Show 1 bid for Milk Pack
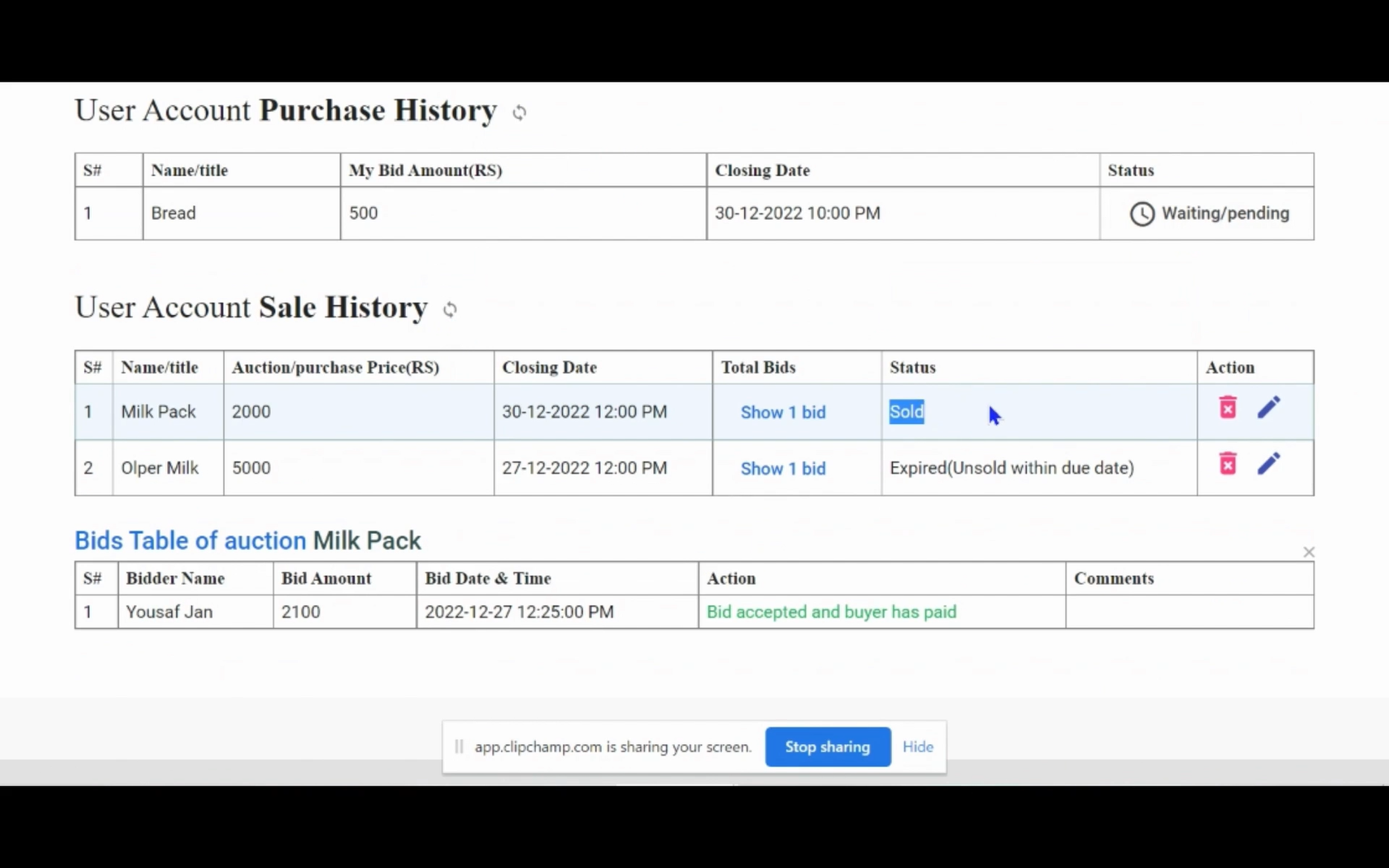Screen dimensions: 1389x868 pyautogui.click(x=782, y=413)
